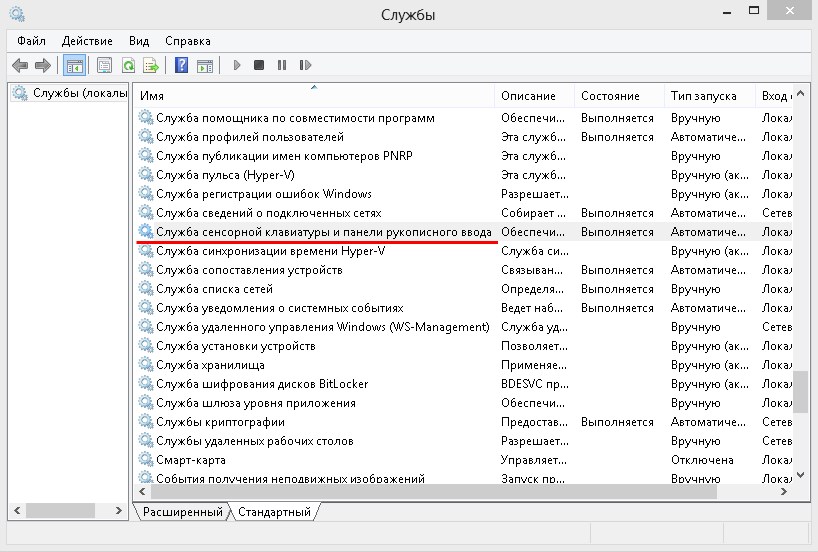Viewport: 818px width, 552px height.
Task: Click tree pane horizontal scrollbar right arrow
Action: click(x=119, y=510)
